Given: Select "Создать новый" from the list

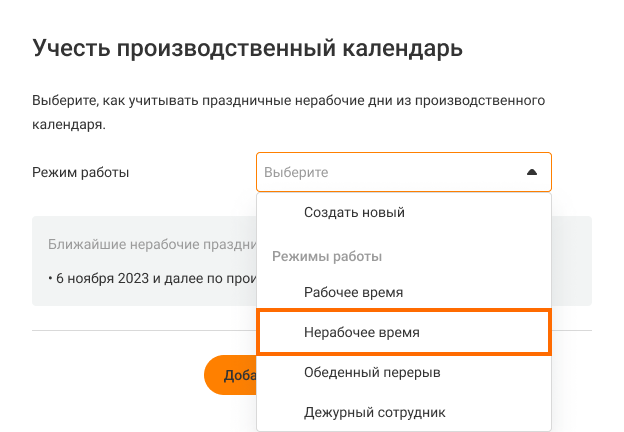Looking at the screenshot, I should tap(354, 212).
